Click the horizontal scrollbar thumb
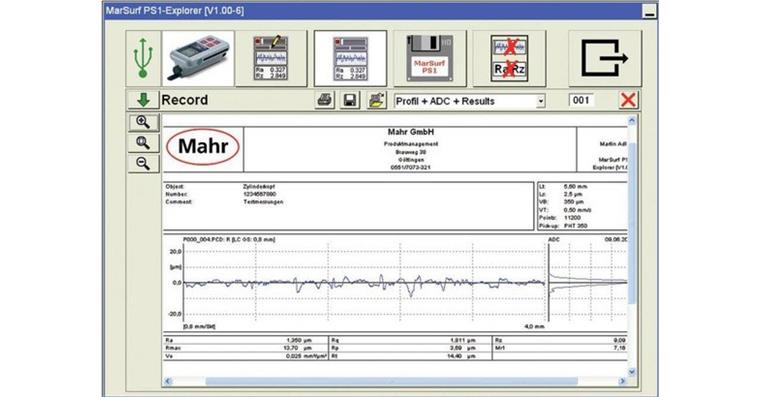This screenshot has width=760, height=397. (392, 381)
